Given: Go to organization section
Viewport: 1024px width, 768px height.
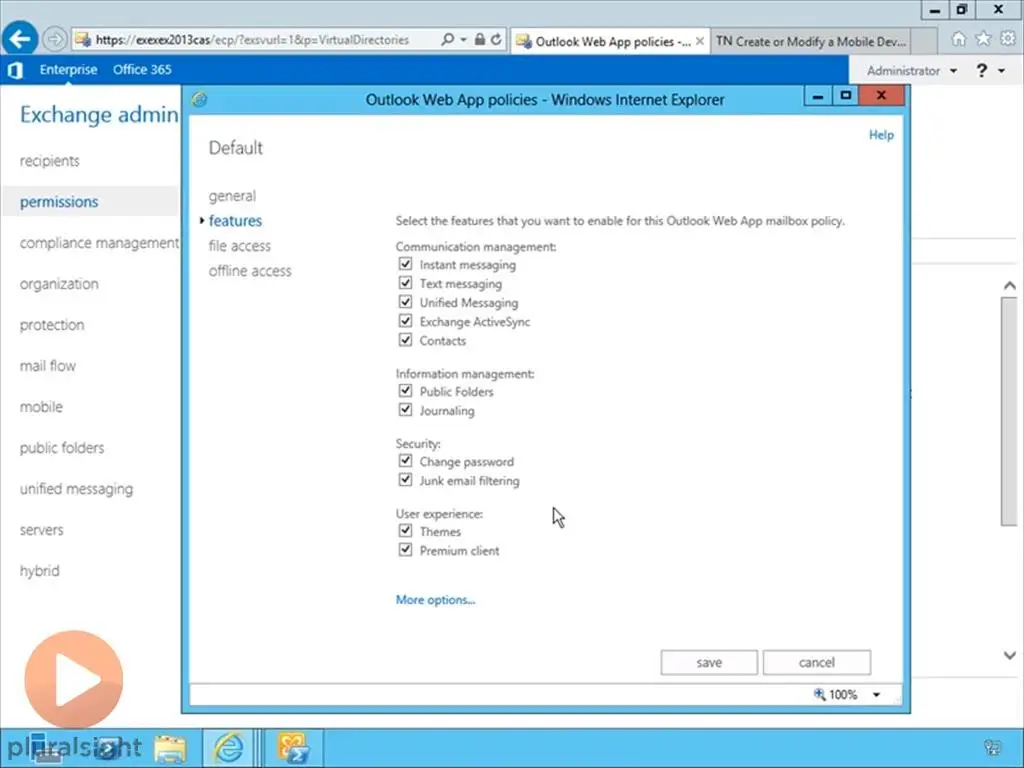Looking at the screenshot, I should coord(59,283).
